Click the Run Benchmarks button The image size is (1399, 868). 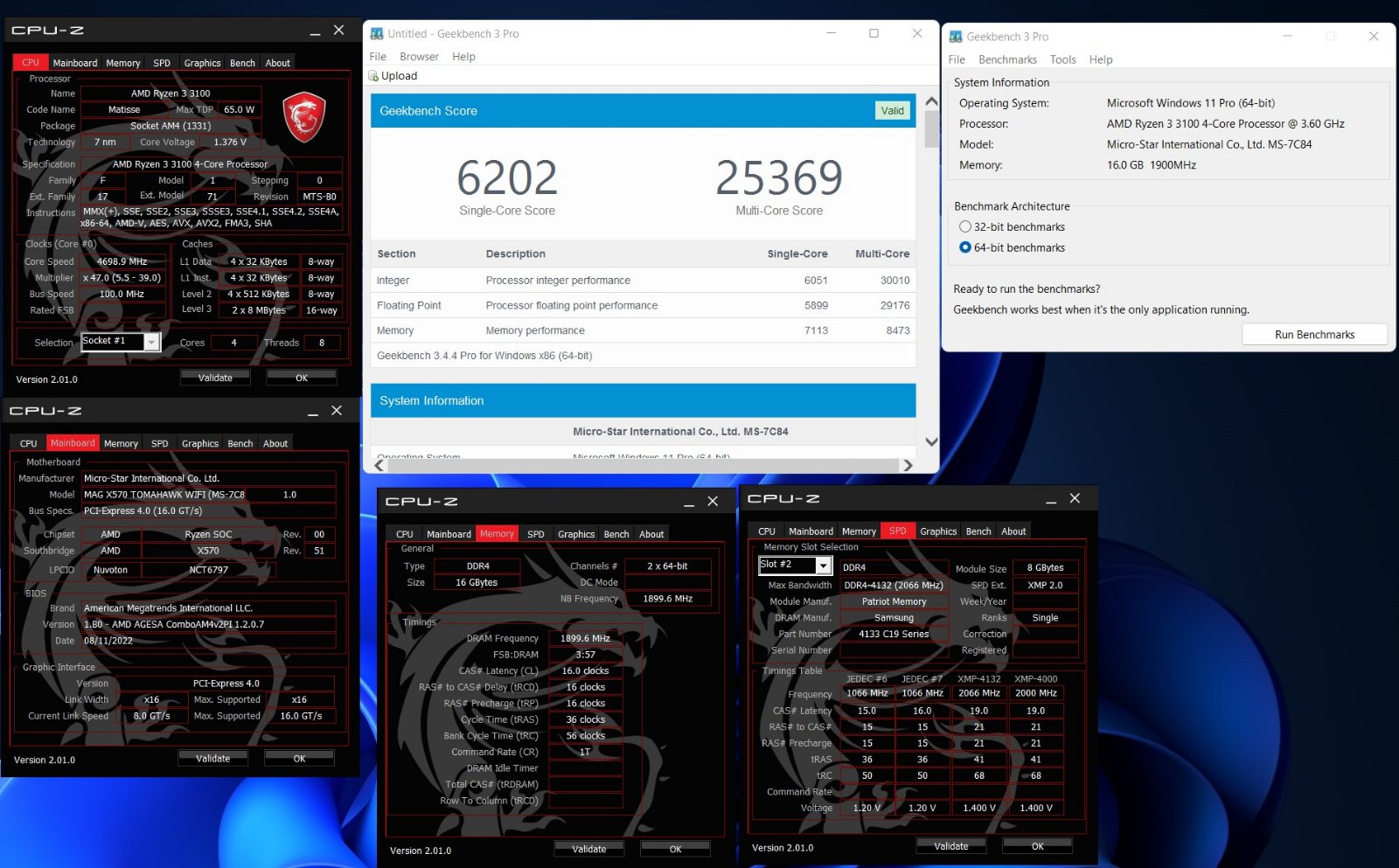tap(1314, 335)
